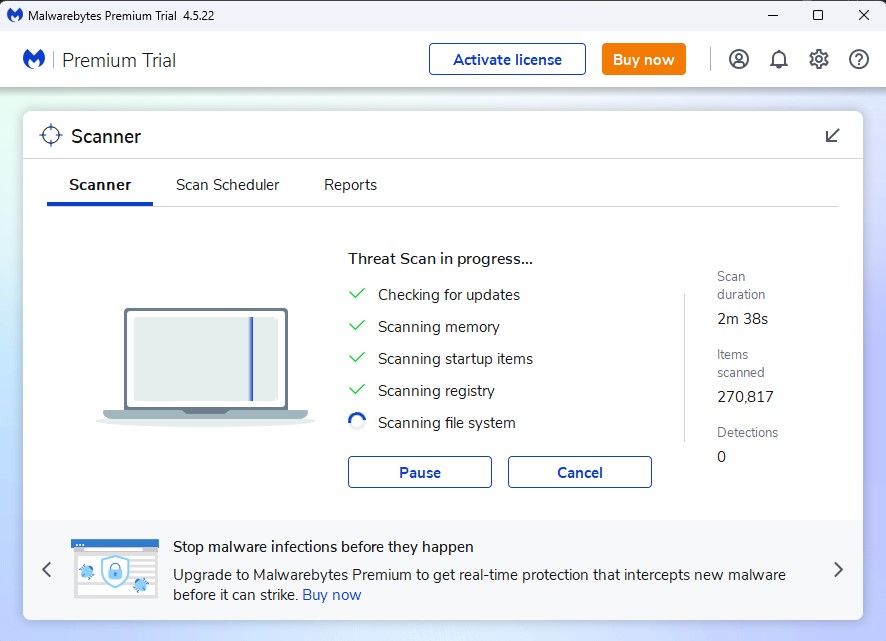Click the orange Buy now button
886x641 pixels.
644,59
